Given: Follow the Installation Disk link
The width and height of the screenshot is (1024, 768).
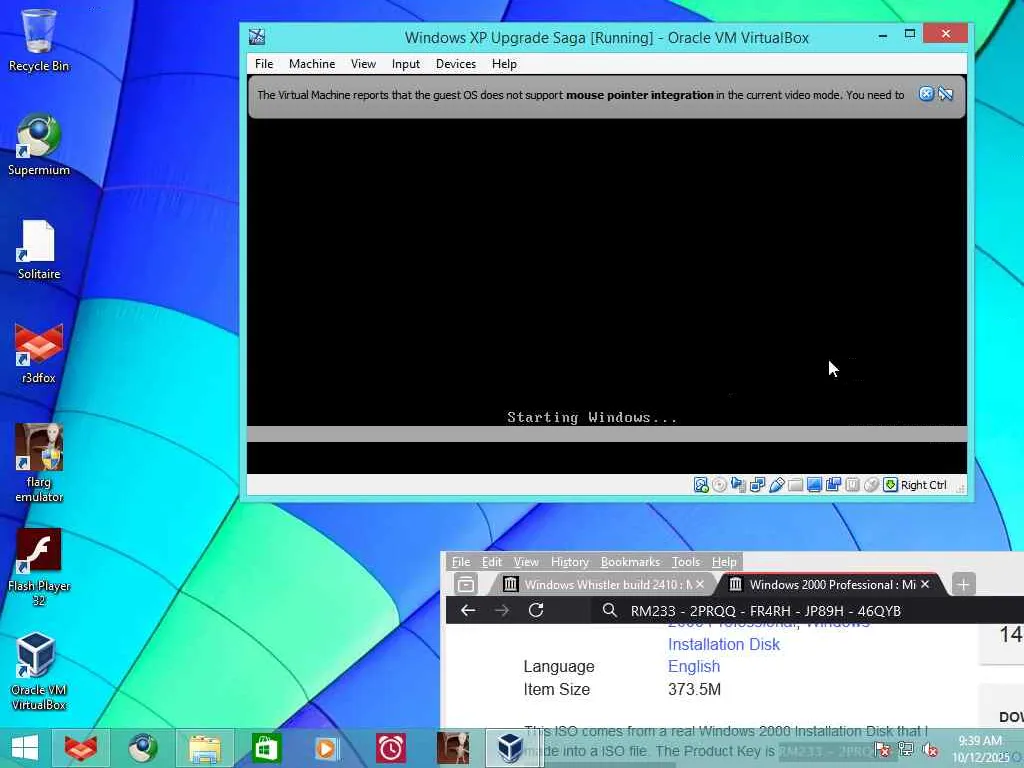Looking at the screenshot, I should click(x=724, y=645).
